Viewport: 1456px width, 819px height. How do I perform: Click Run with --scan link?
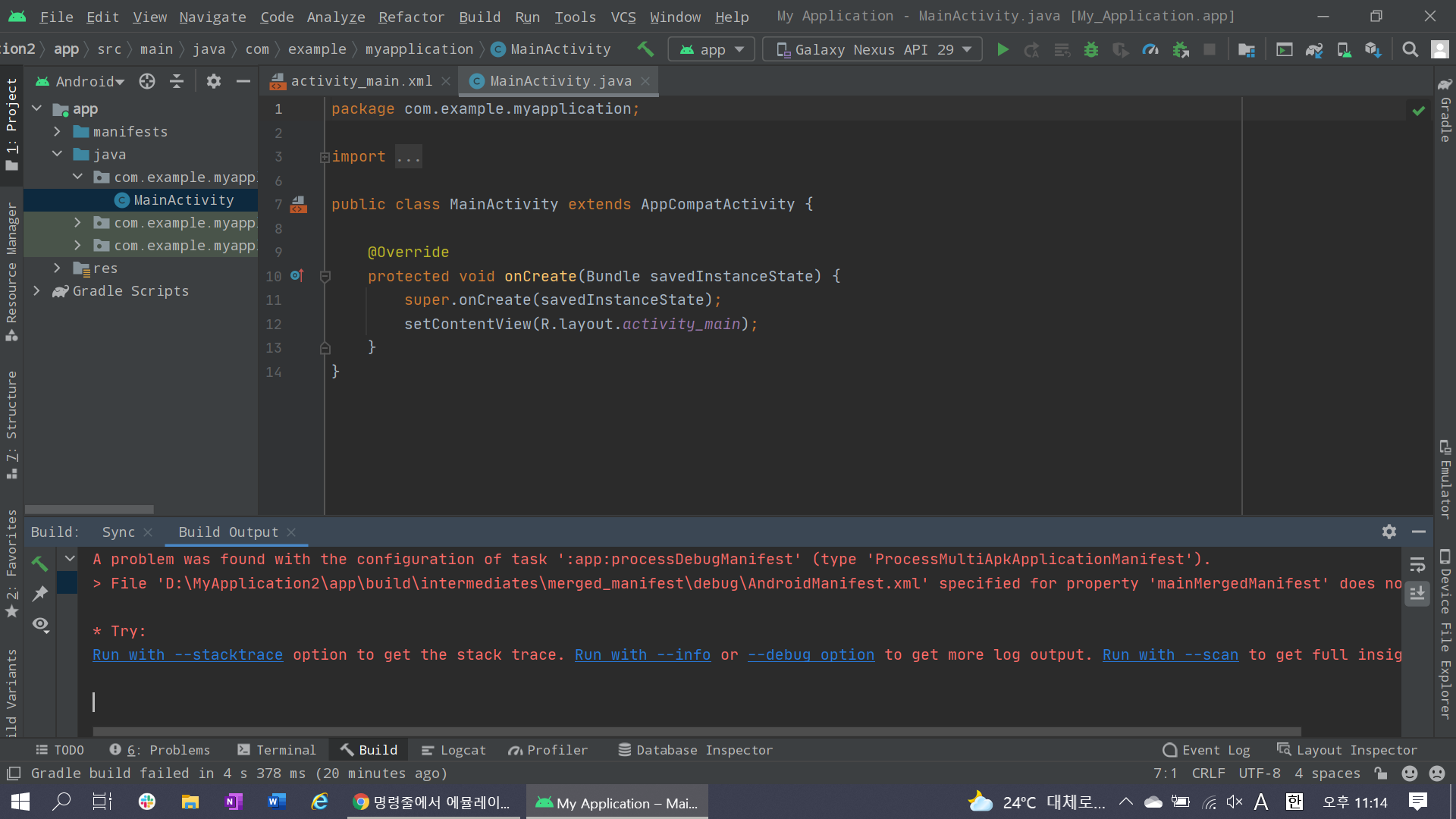[x=1169, y=654]
